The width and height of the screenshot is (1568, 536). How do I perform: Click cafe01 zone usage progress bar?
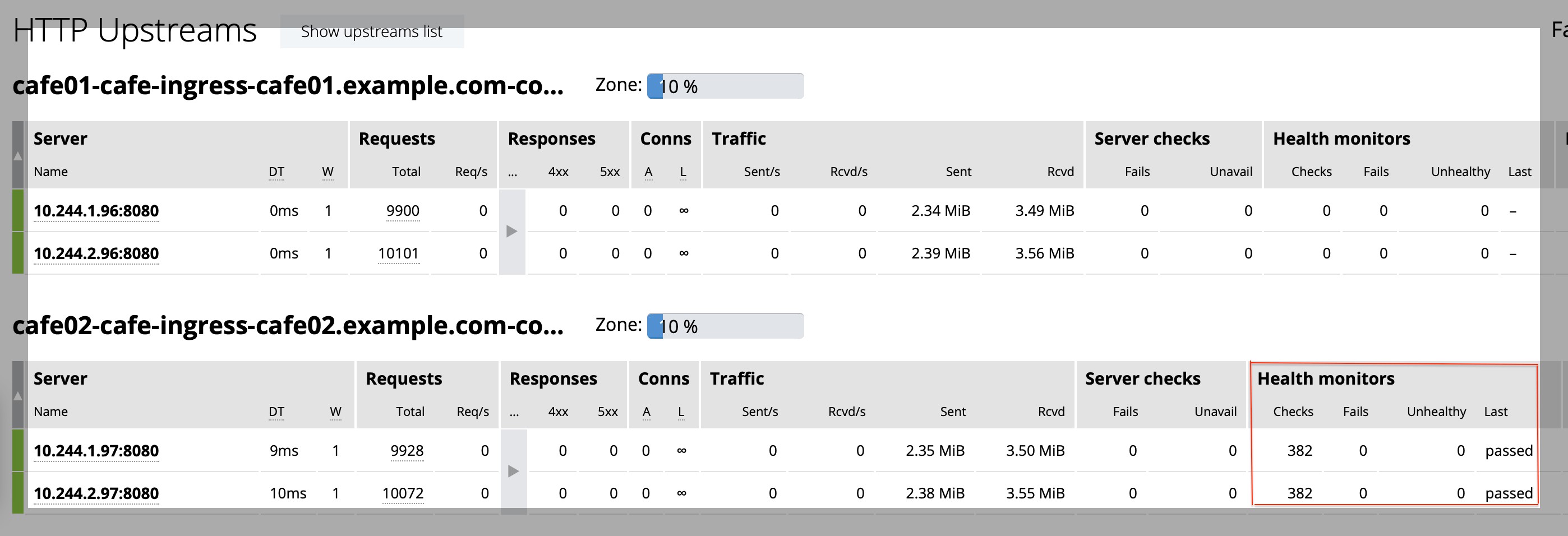coord(725,86)
